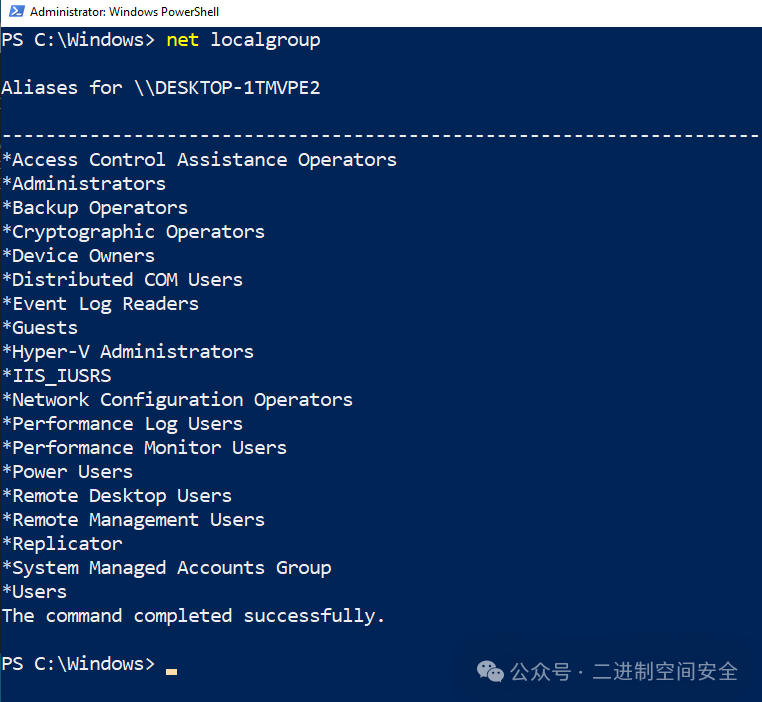Click 'The command completed successfully.' message
Screen dimensions: 762x702
tap(193, 616)
